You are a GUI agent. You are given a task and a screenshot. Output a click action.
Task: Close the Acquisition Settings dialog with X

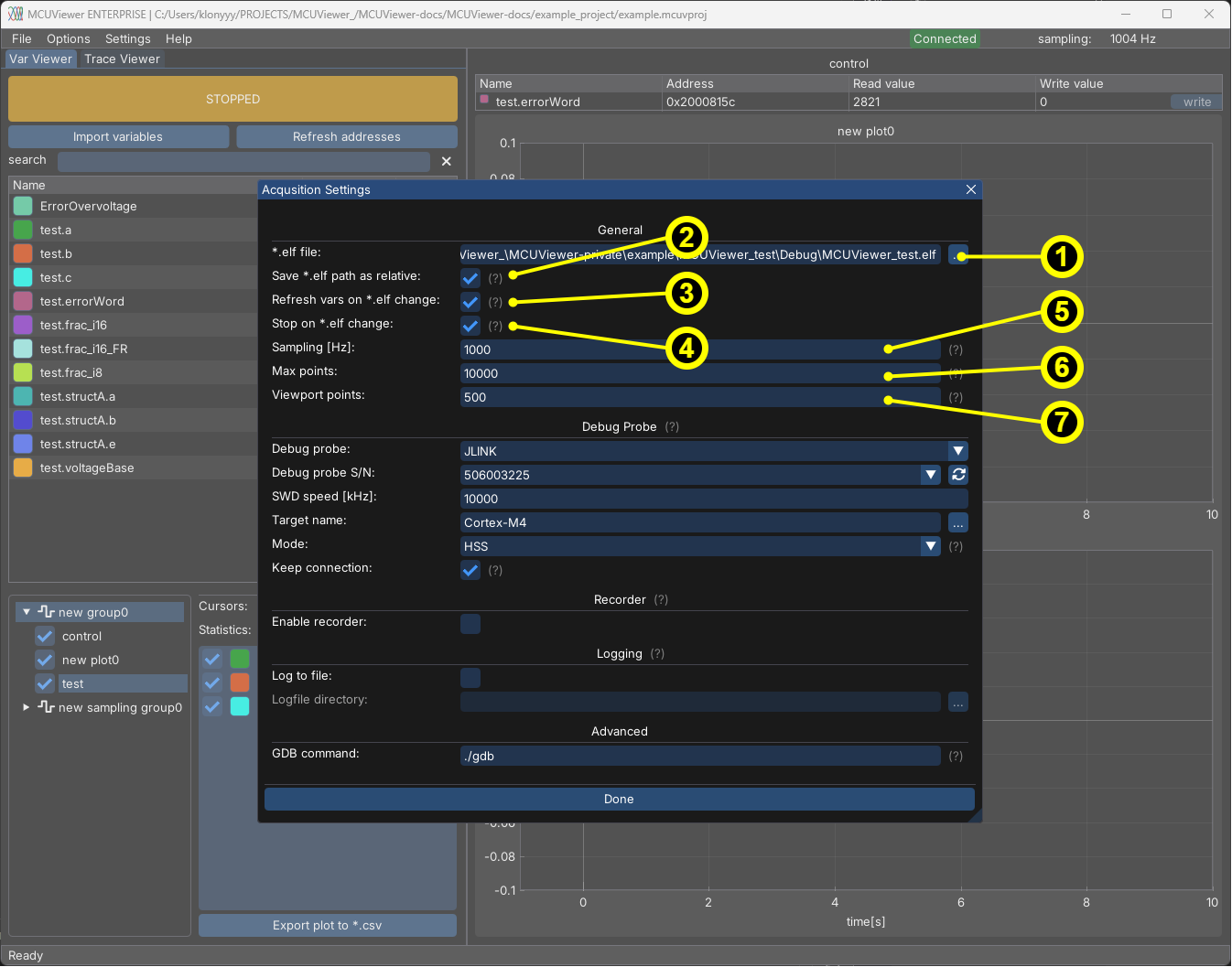[971, 189]
